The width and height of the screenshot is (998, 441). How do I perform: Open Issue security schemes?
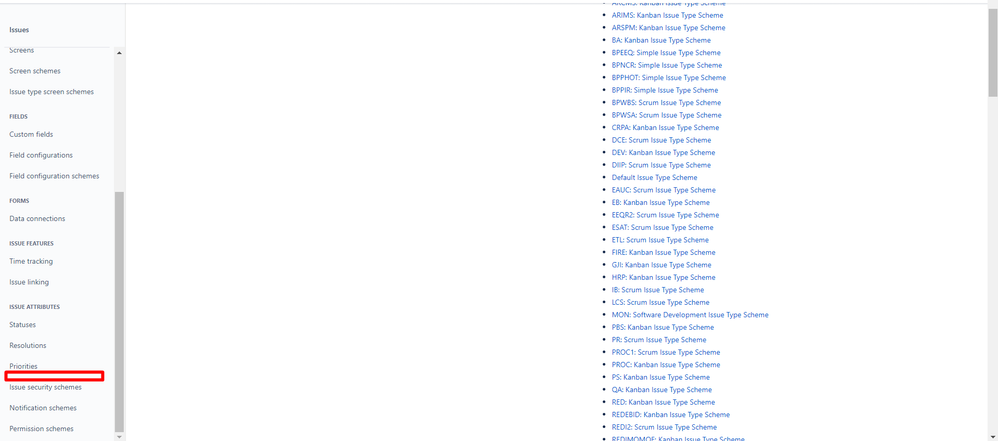click(x=46, y=387)
